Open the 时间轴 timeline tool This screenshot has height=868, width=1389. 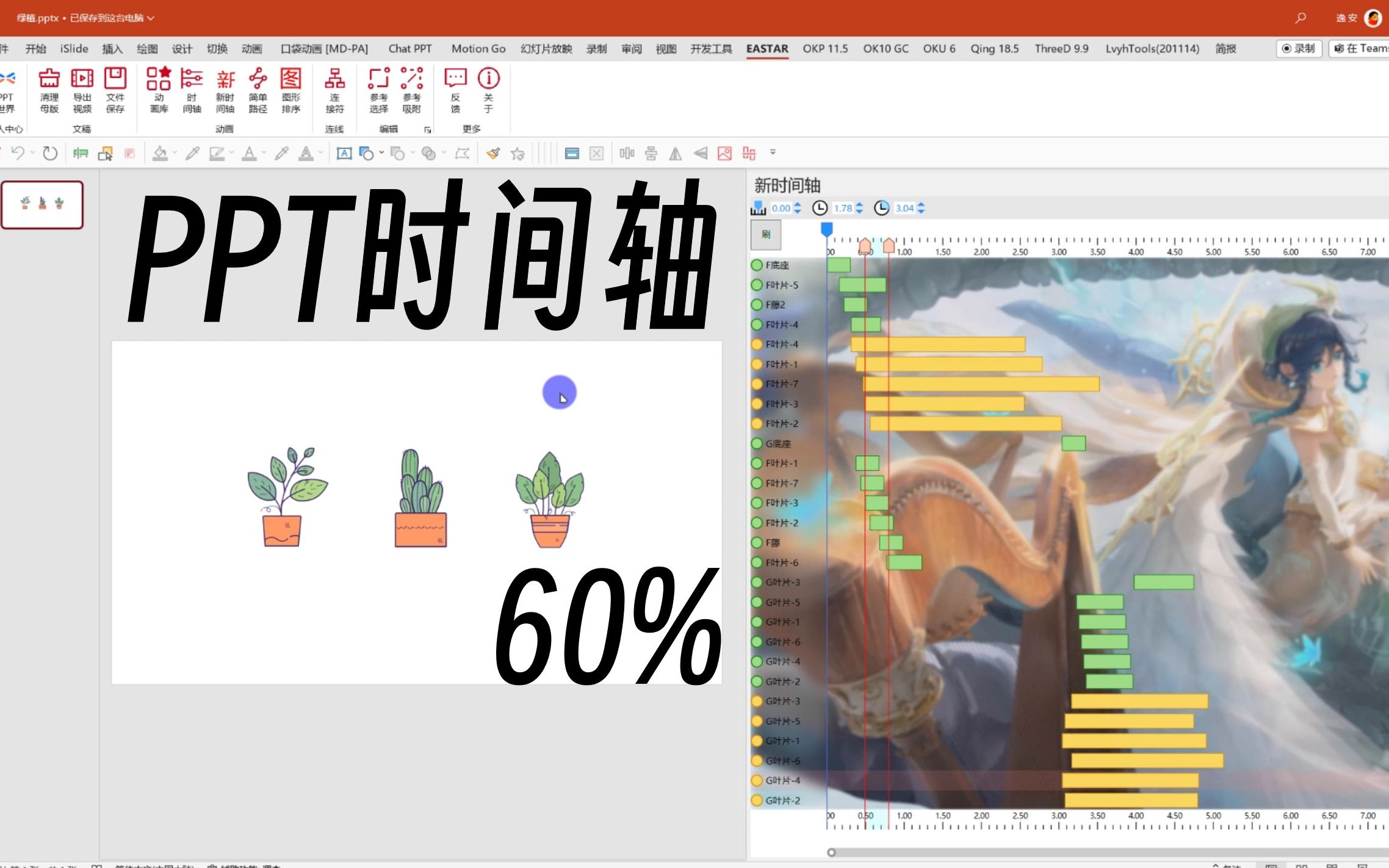[192, 90]
